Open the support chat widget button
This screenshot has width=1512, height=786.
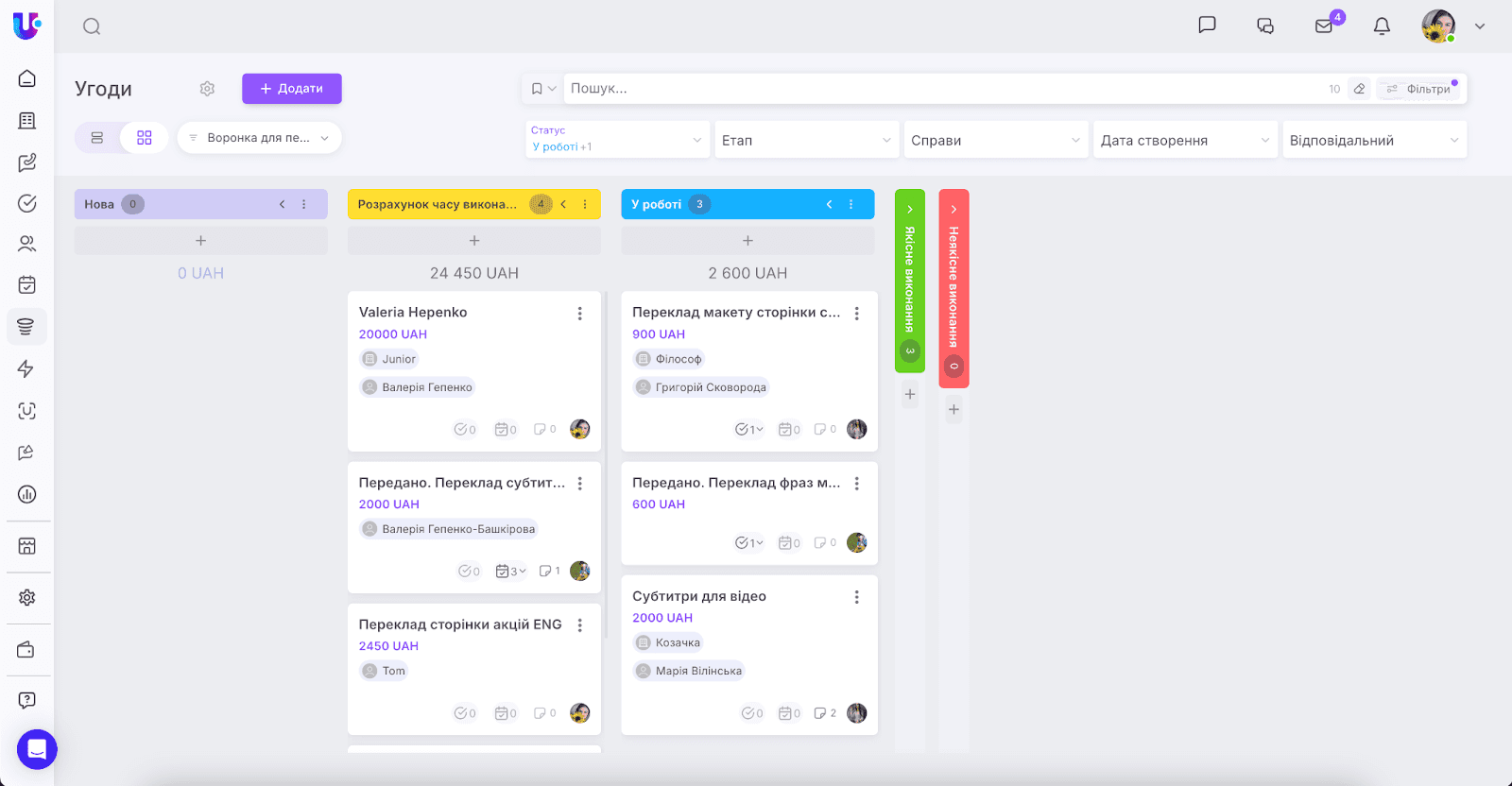click(x=37, y=749)
